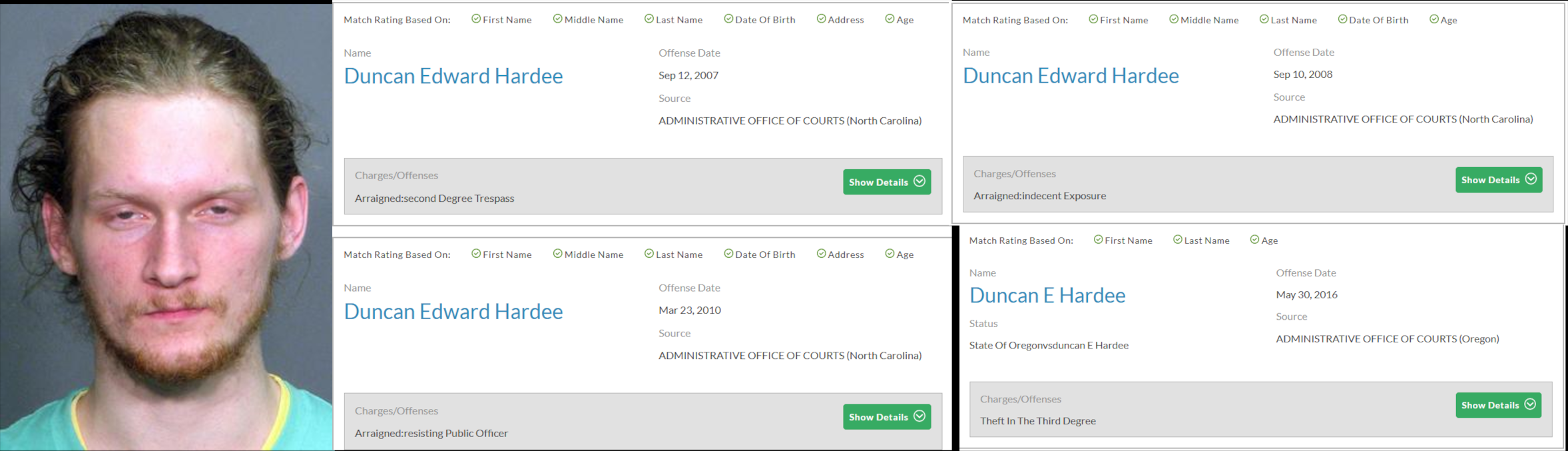Expand Show Details for Resisting Public Officer

click(x=886, y=417)
